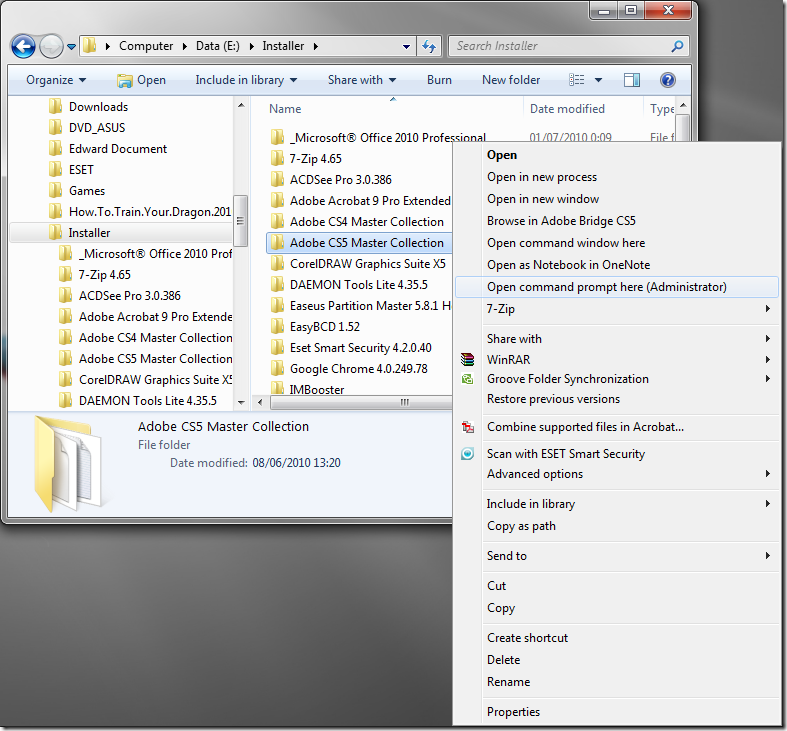Select DAEMON Tools Lite in navigation tree
Image resolution: width=787 pixels, height=731 pixels.
coord(148,401)
